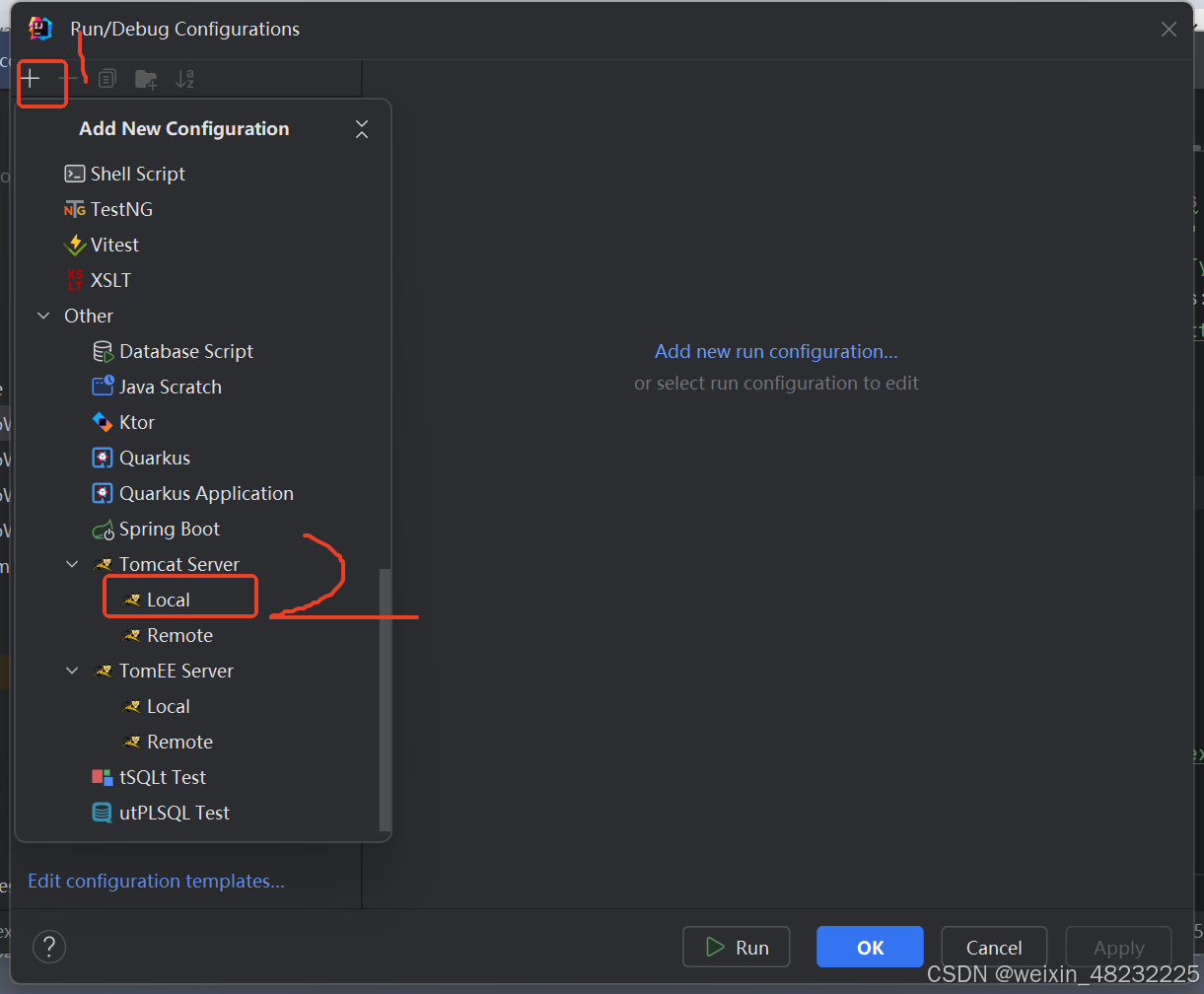Viewport: 1204px width, 994px height.
Task: Click the popup list vertical scrollbar
Action: 385,700
